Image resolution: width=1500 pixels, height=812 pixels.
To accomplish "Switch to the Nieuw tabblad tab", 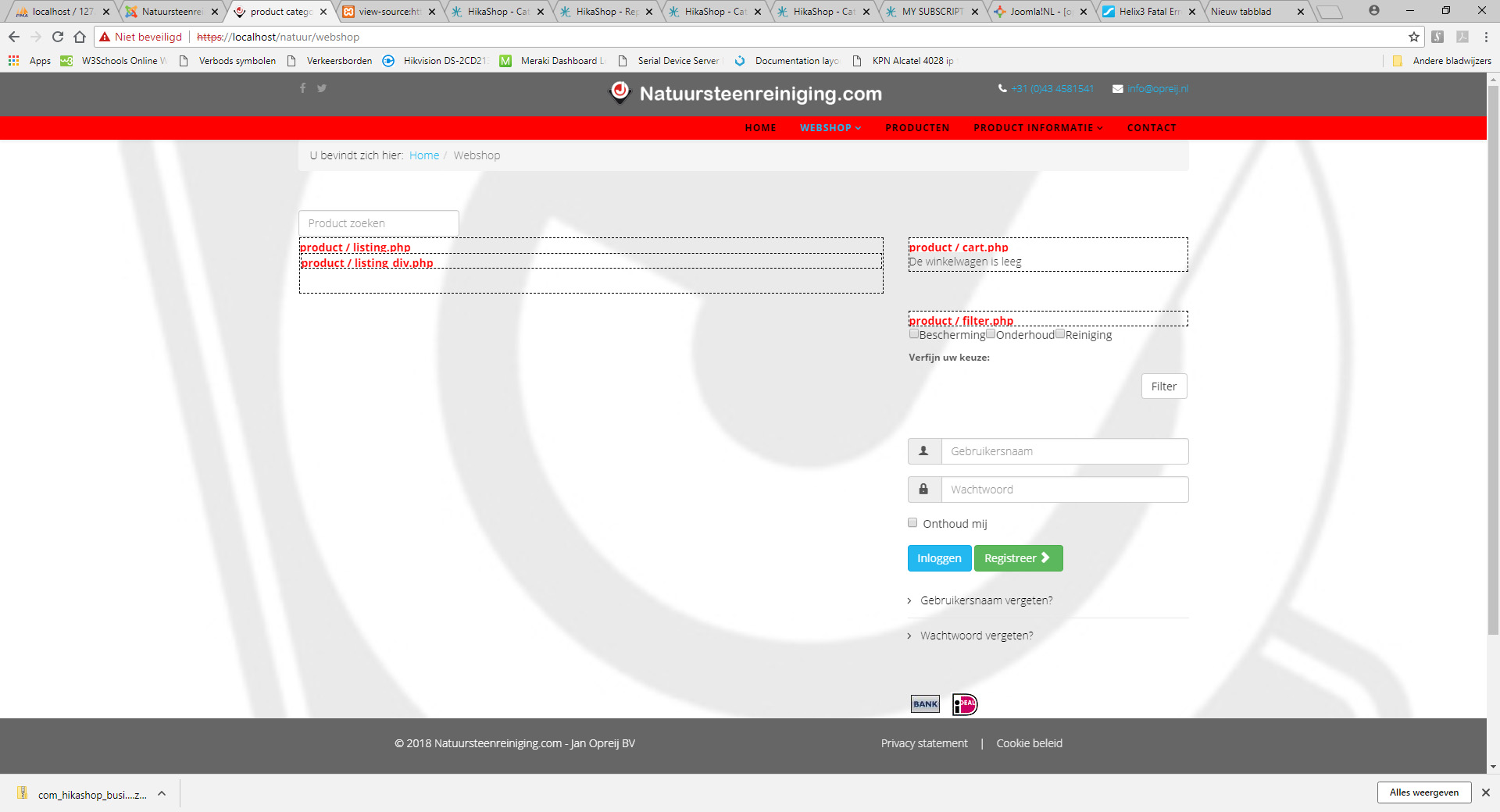I will (x=1256, y=12).
